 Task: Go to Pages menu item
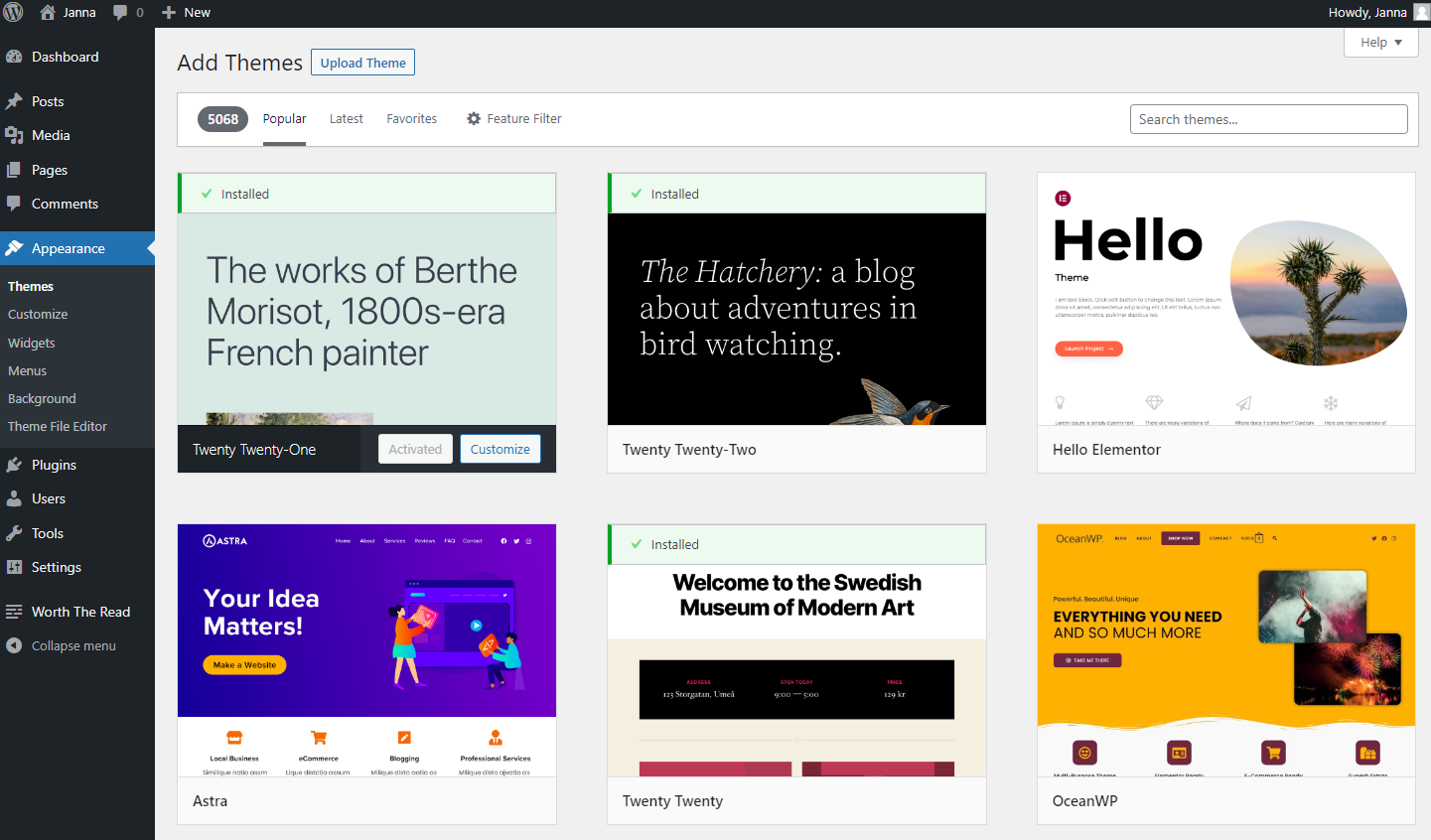point(77,170)
